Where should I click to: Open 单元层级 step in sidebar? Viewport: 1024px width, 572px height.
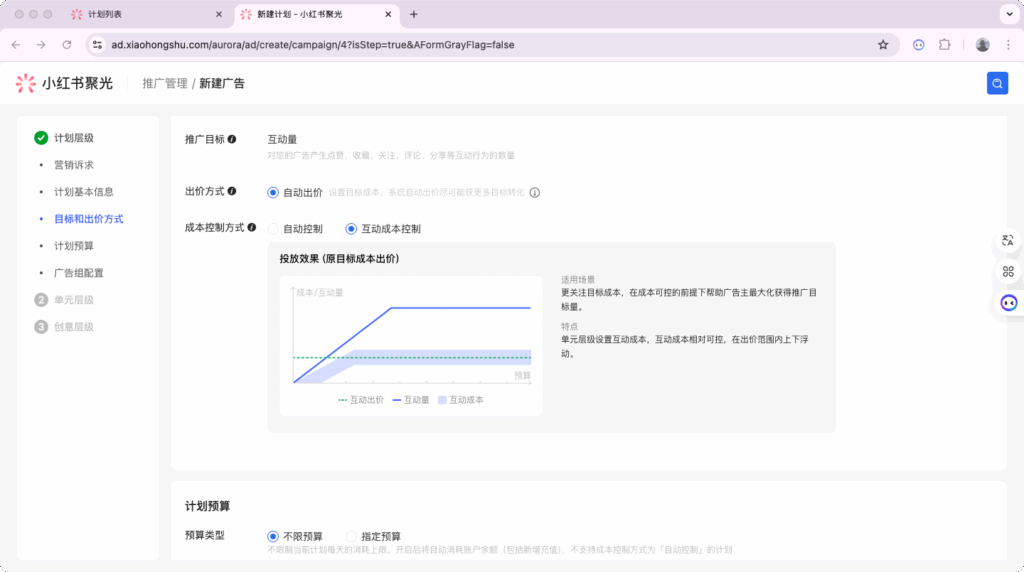[x=74, y=300]
